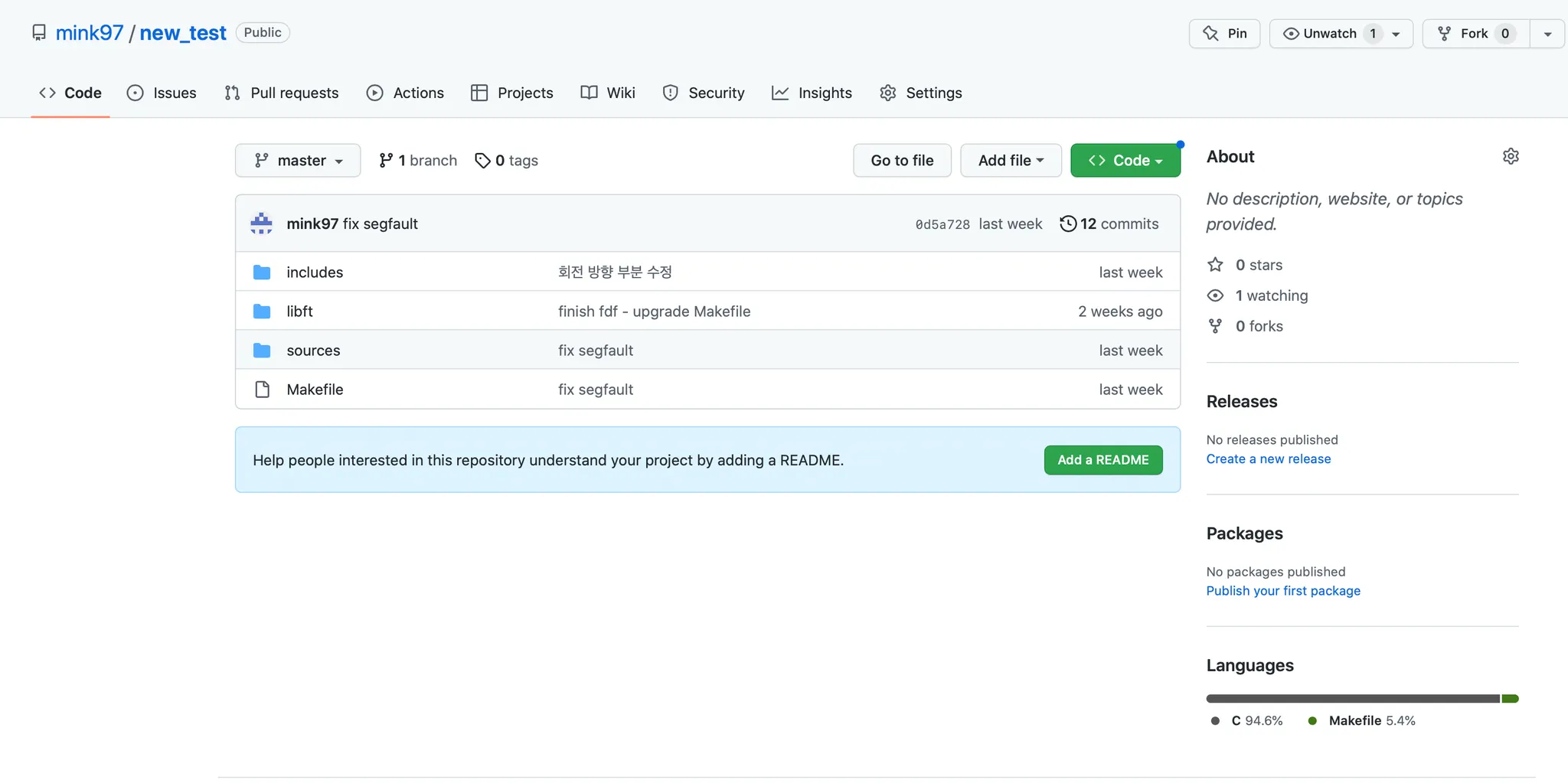
Task: View the Insights tab
Action: (x=812, y=93)
